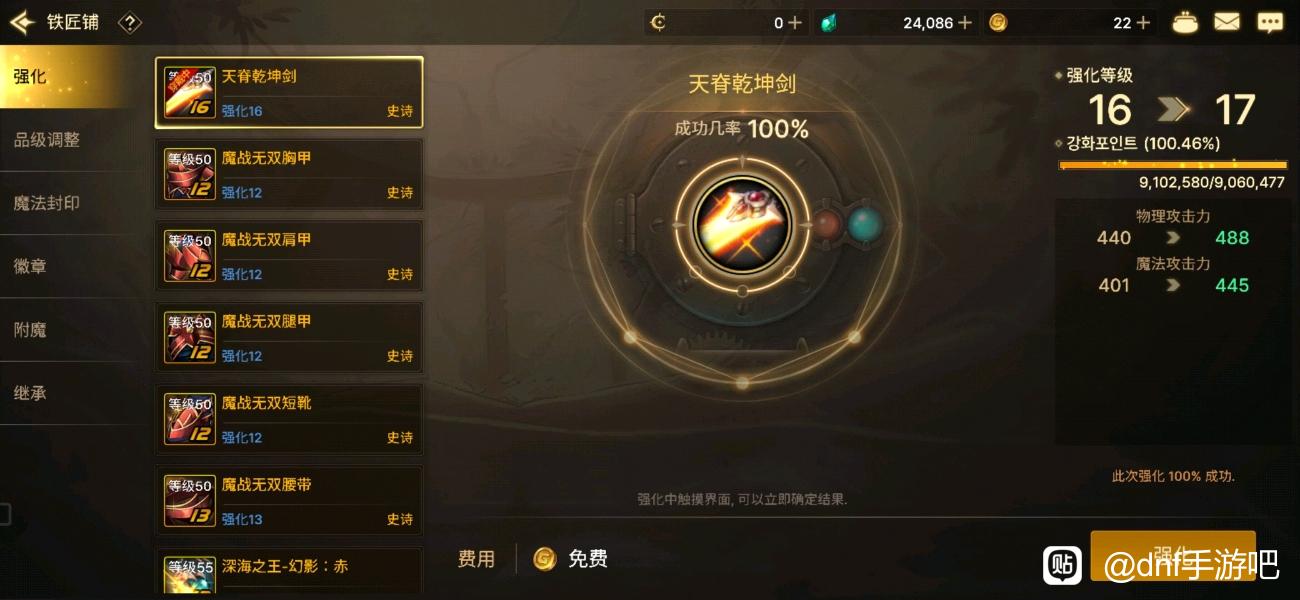Screen dimensions: 1300x600
Task: Add currency next to 0 balance
Action: 794,23
